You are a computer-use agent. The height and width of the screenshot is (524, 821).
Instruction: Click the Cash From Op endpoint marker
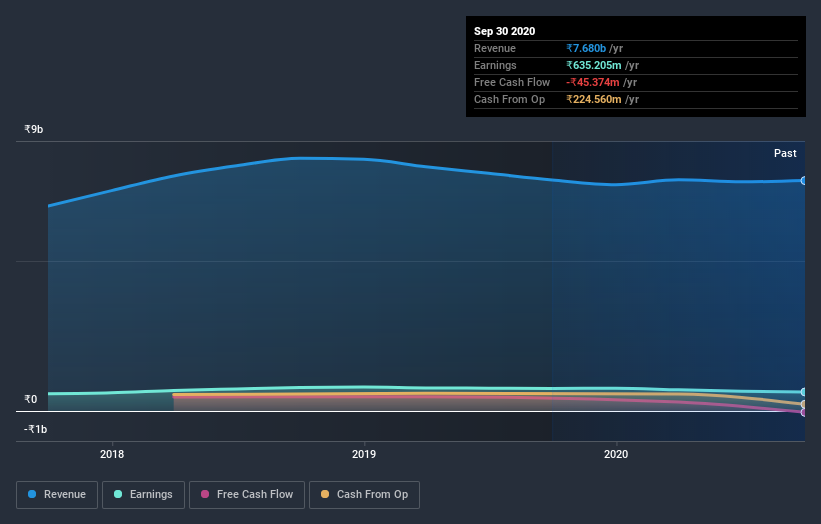click(804, 404)
